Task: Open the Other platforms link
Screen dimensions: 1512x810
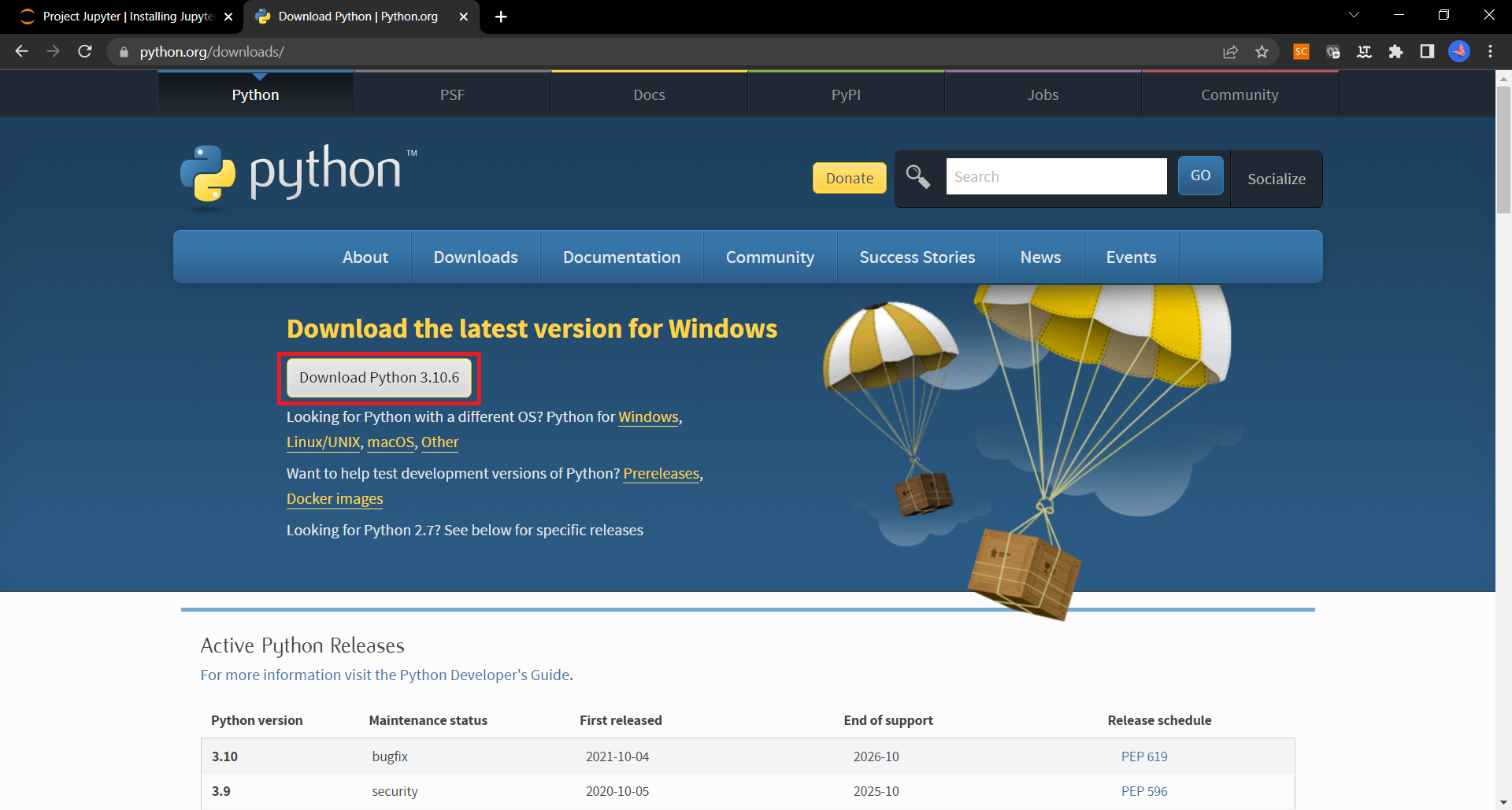Action: click(439, 442)
